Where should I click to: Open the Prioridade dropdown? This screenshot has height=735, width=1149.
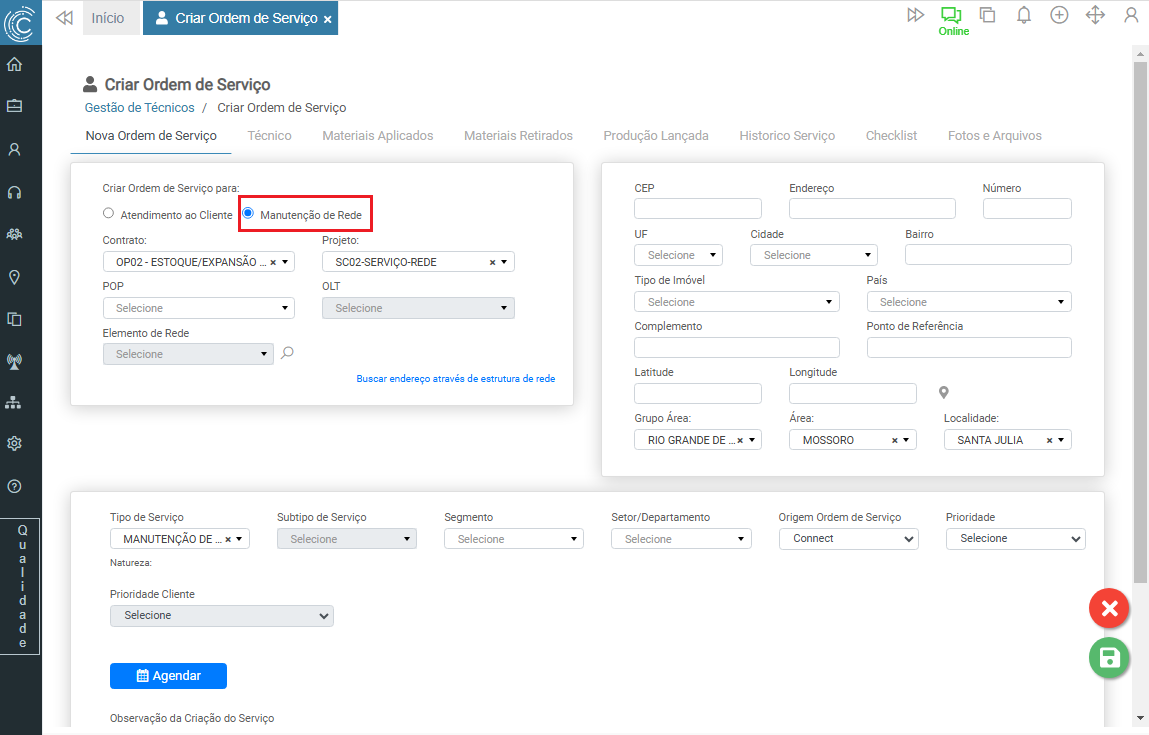[1015, 539]
